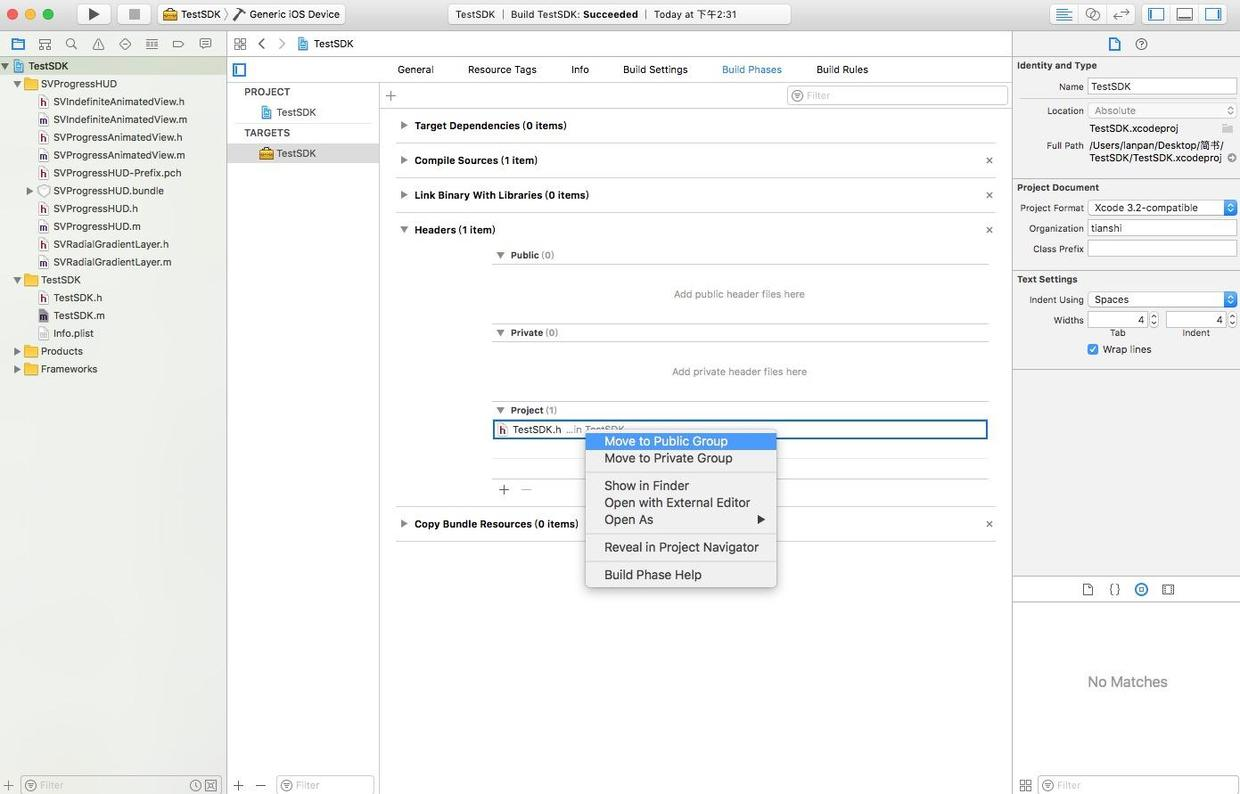Choose Move to Private Group
The width and height of the screenshot is (1240, 794).
[x=681, y=458]
